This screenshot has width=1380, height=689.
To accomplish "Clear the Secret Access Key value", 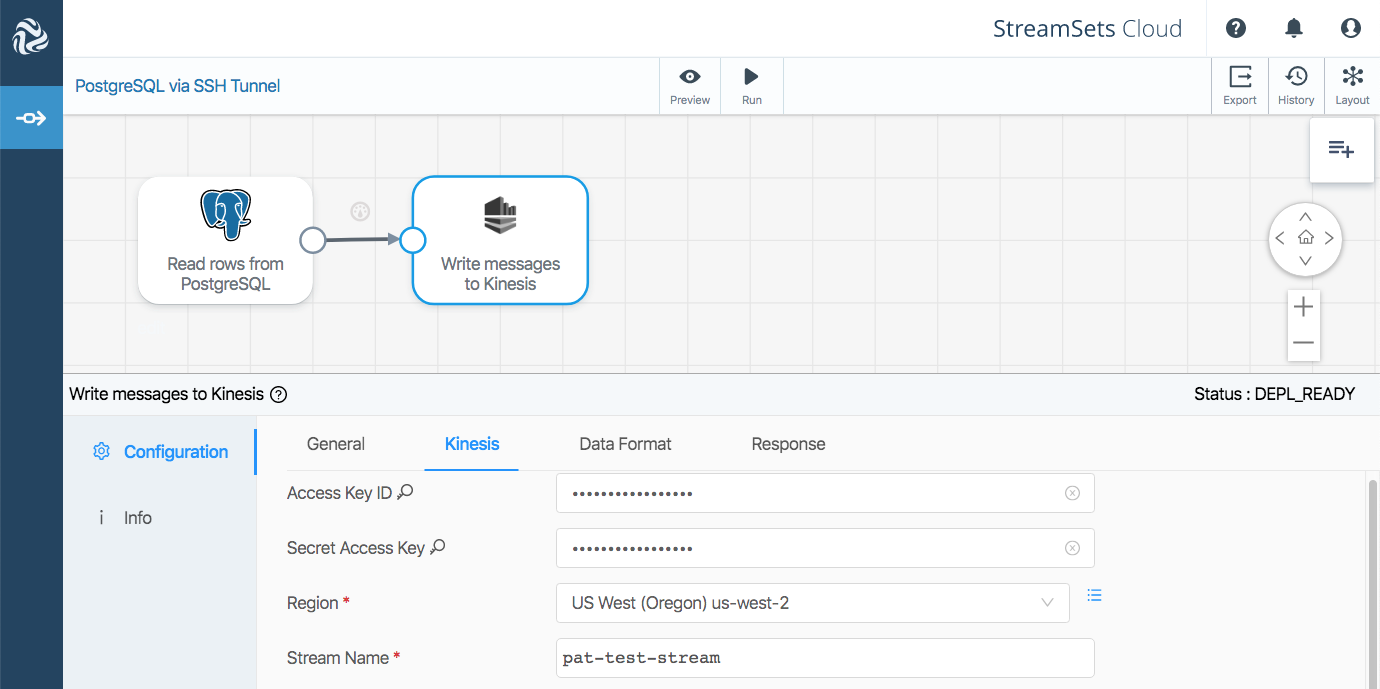I will click(1072, 548).
